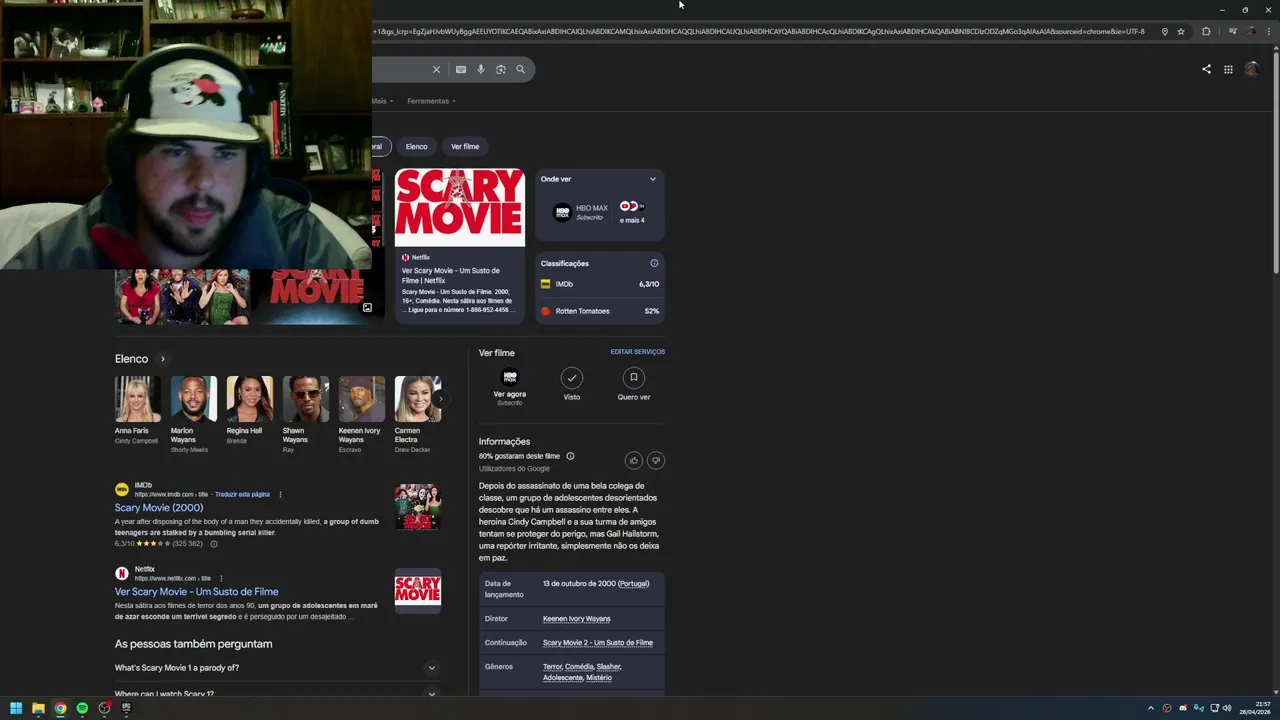Open the Netflix result three-dot menu
The height and width of the screenshot is (720, 1280).
(221, 578)
